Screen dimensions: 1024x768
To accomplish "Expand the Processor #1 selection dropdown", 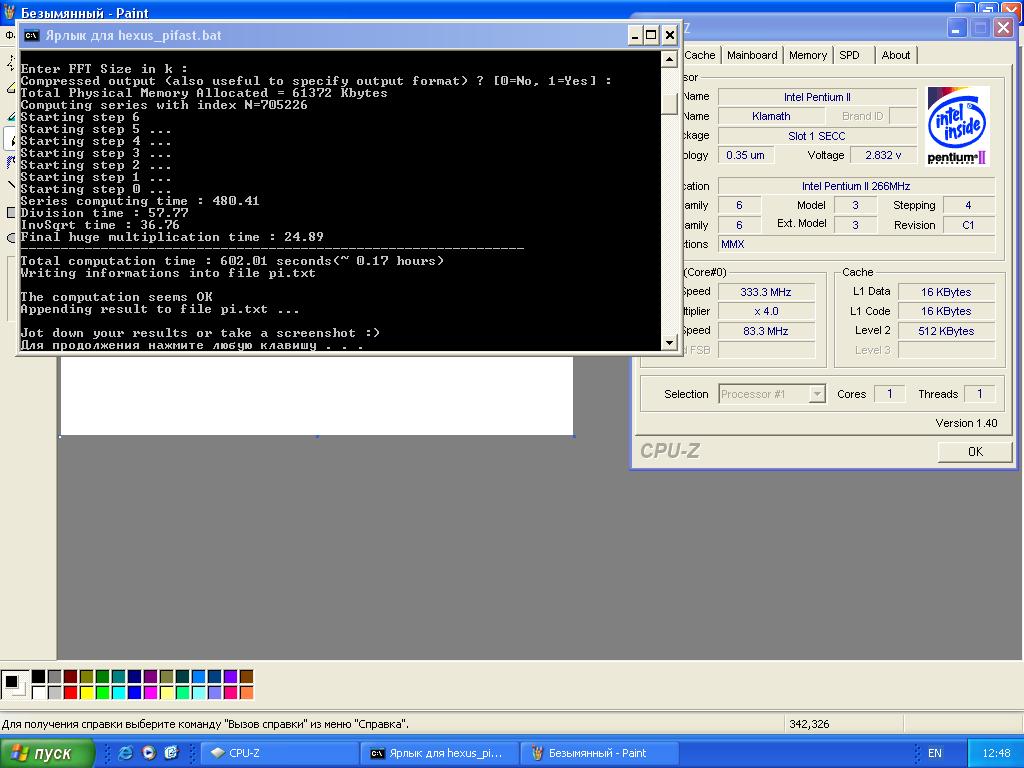I will coord(816,394).
